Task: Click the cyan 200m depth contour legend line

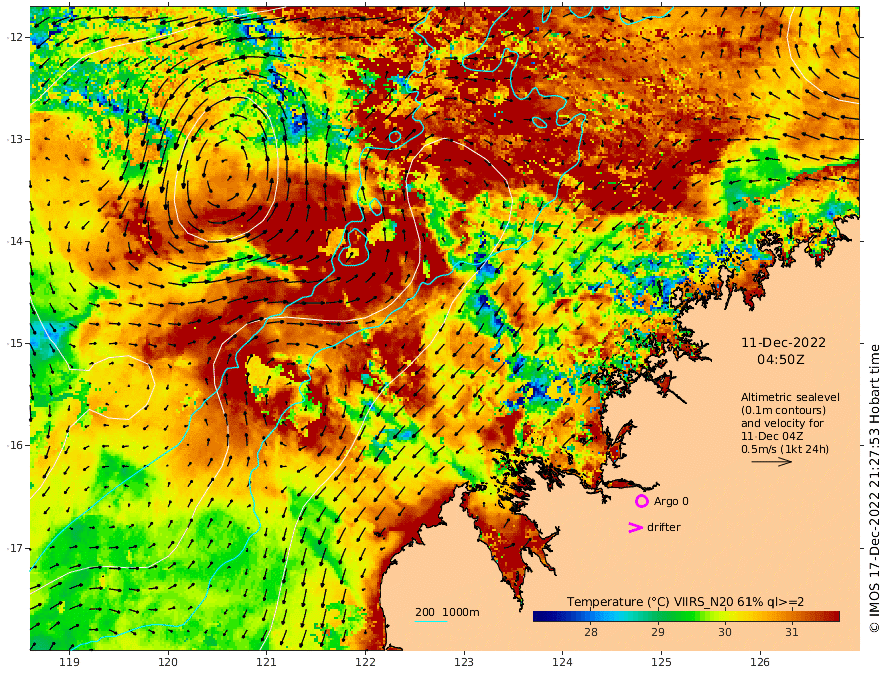Action: [430, 621]
